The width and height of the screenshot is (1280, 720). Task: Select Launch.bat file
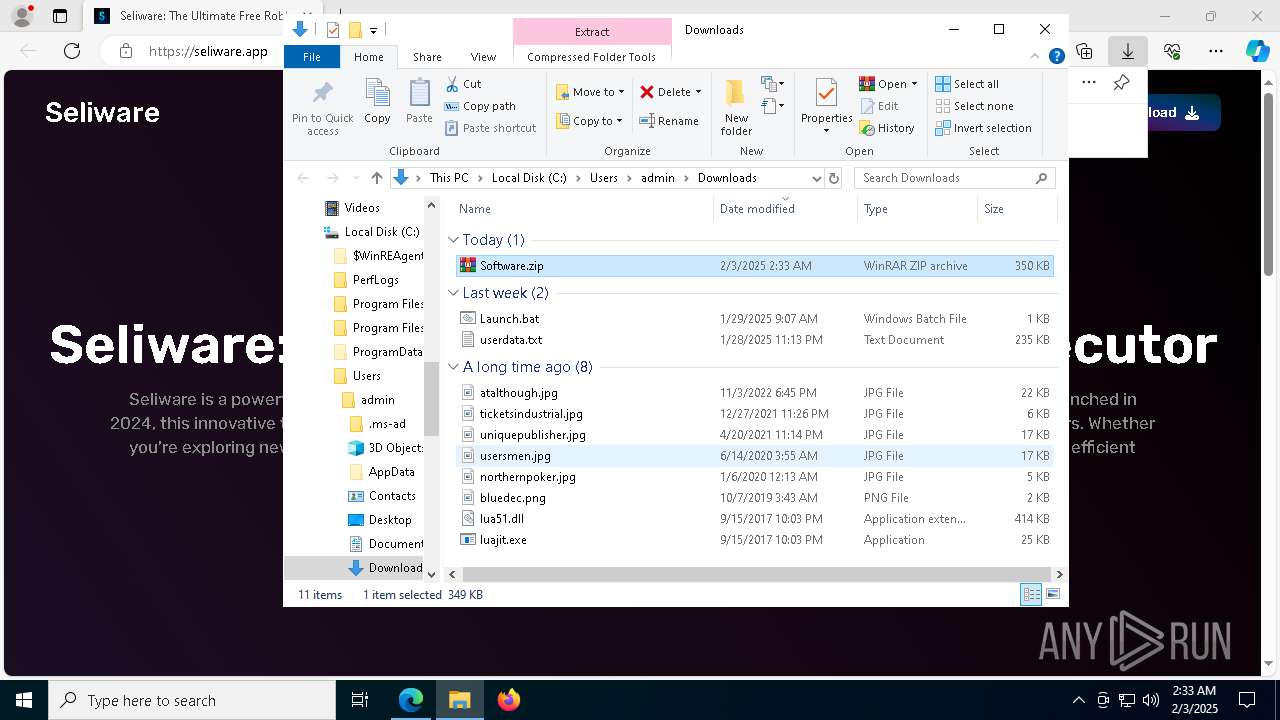[x=755, y=319]
